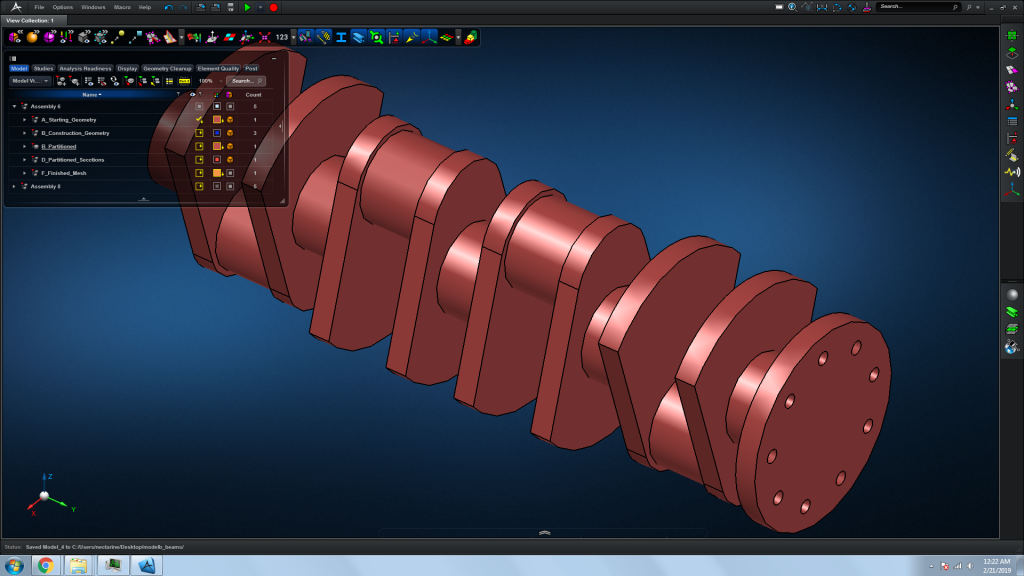Click the blue color swatch for B_Construction_Geometry
This screenshot has width=1024, height=576.
click(x=217, y=133)
